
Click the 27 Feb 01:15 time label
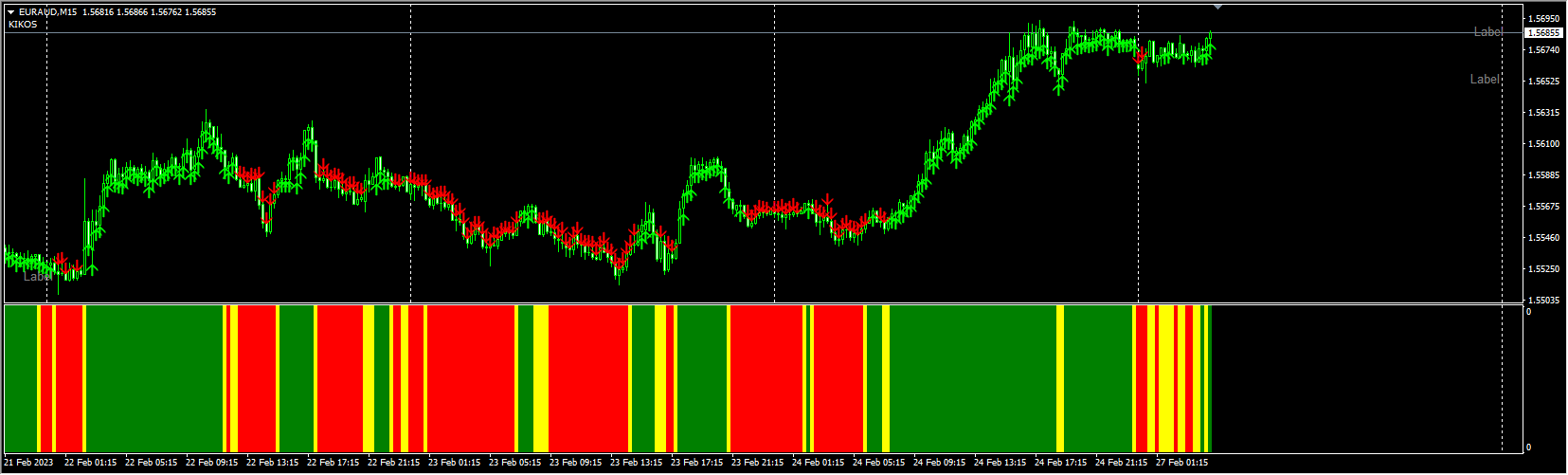click(x=1181, y=464)
